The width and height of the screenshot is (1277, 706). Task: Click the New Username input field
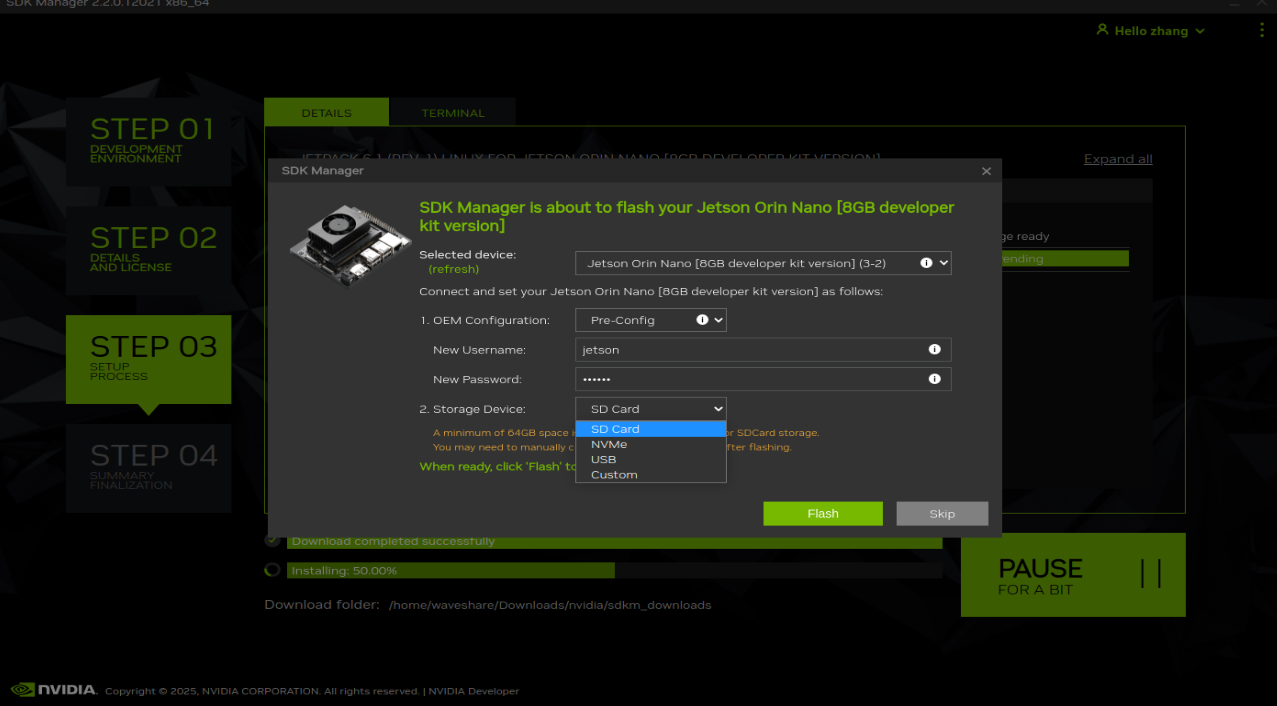tap(763, 350)
